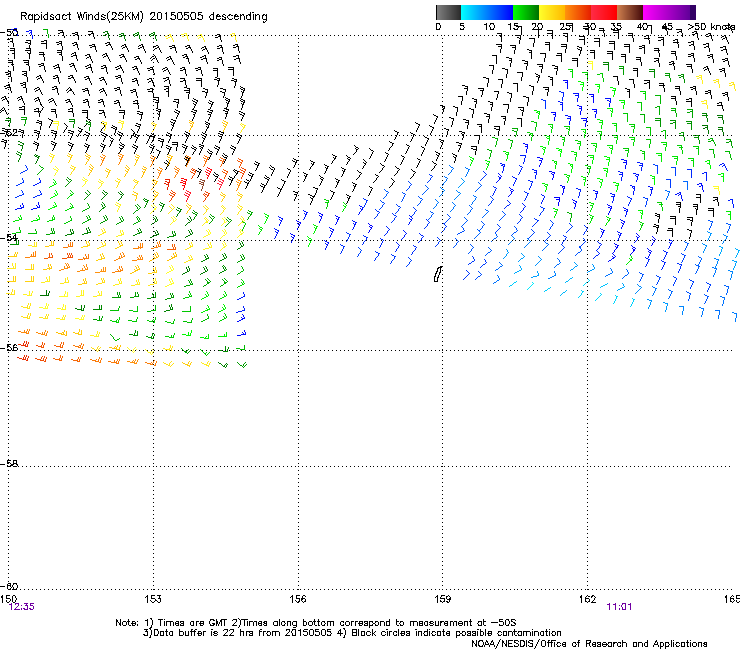Image resolution: width=740 pixels, height=650 pixels.
Task: Click the longitude label '165'
Action: (x=732, y=599)
